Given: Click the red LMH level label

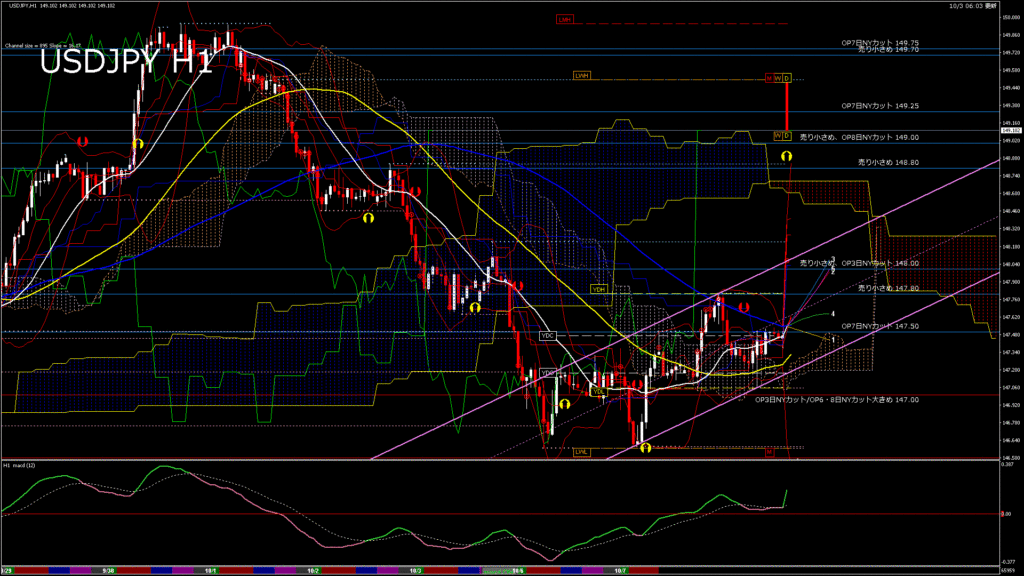Looking at the screenshot, I should point(566,19).
